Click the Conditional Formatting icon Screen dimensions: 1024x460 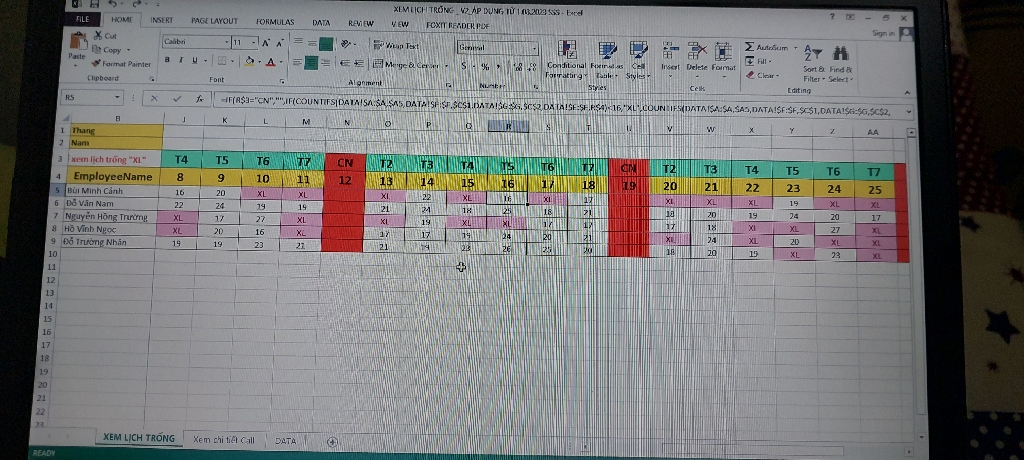click(567, 50)
